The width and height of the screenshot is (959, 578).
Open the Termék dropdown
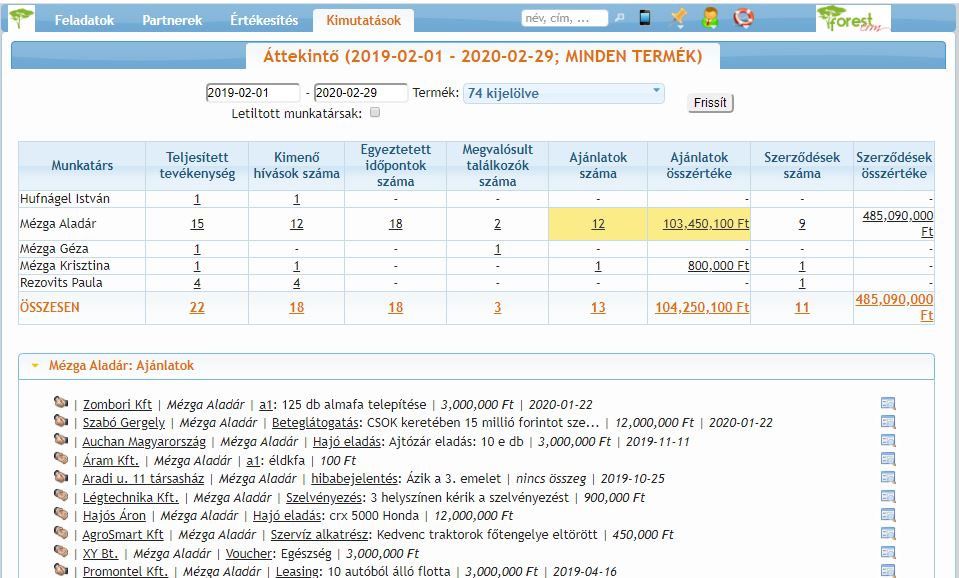point(563,93)
